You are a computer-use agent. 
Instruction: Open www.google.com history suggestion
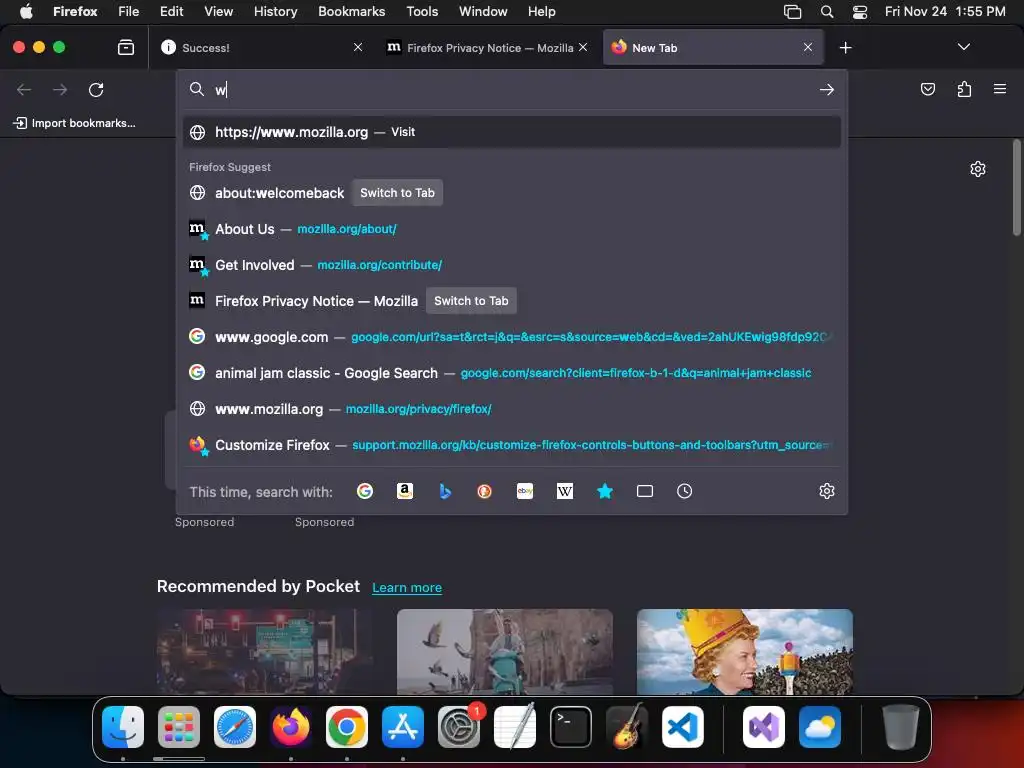[x=512, y=337]
